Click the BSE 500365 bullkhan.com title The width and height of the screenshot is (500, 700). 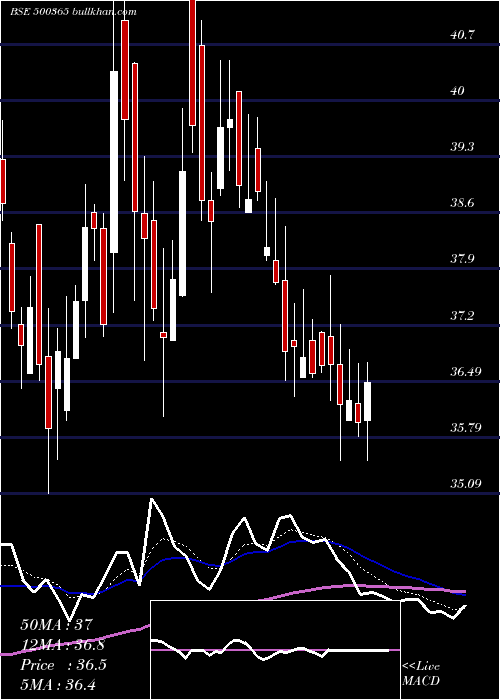click(73, 12)
